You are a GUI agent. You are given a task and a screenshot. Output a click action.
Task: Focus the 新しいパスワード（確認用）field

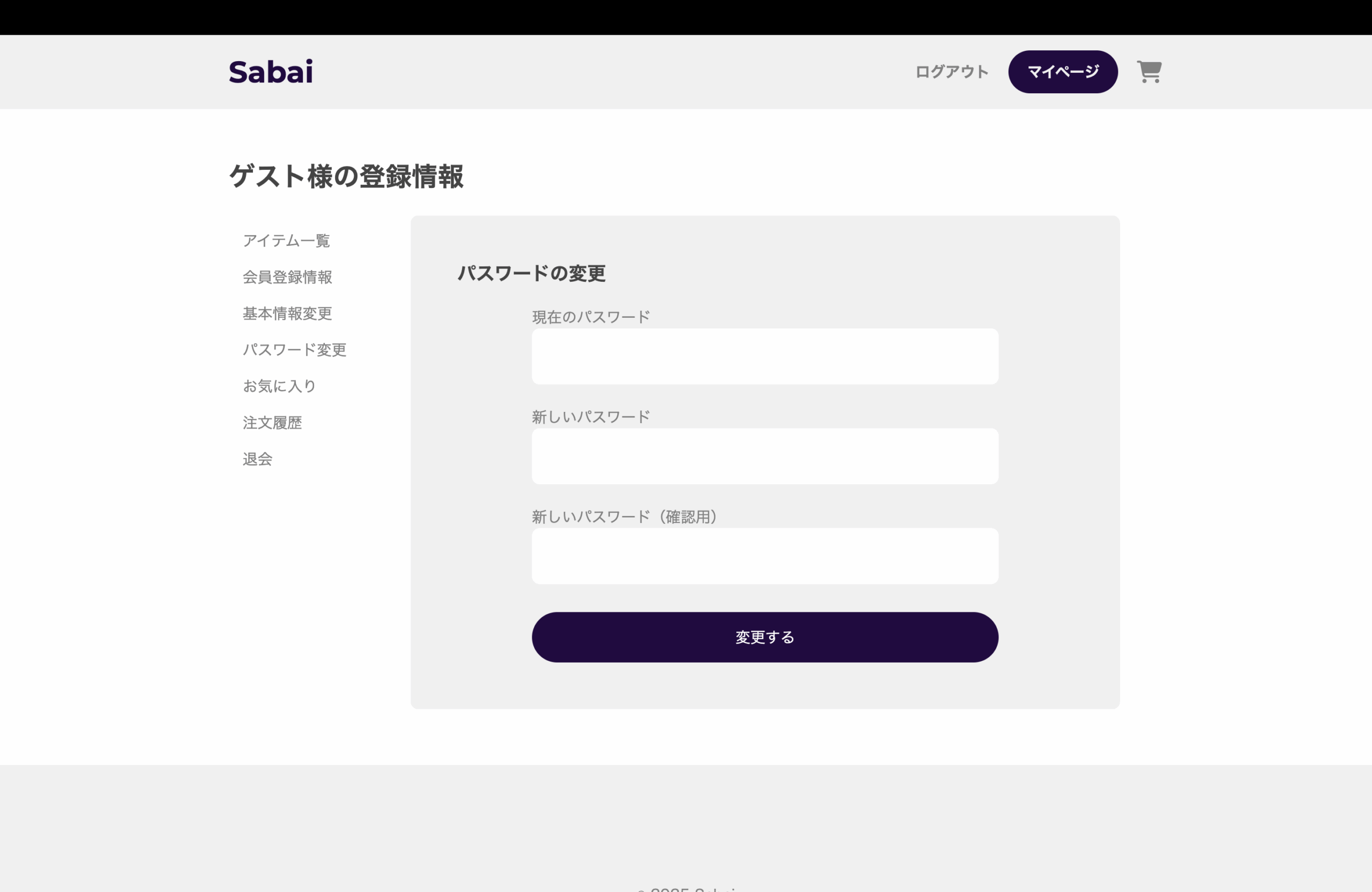(764, 556)
